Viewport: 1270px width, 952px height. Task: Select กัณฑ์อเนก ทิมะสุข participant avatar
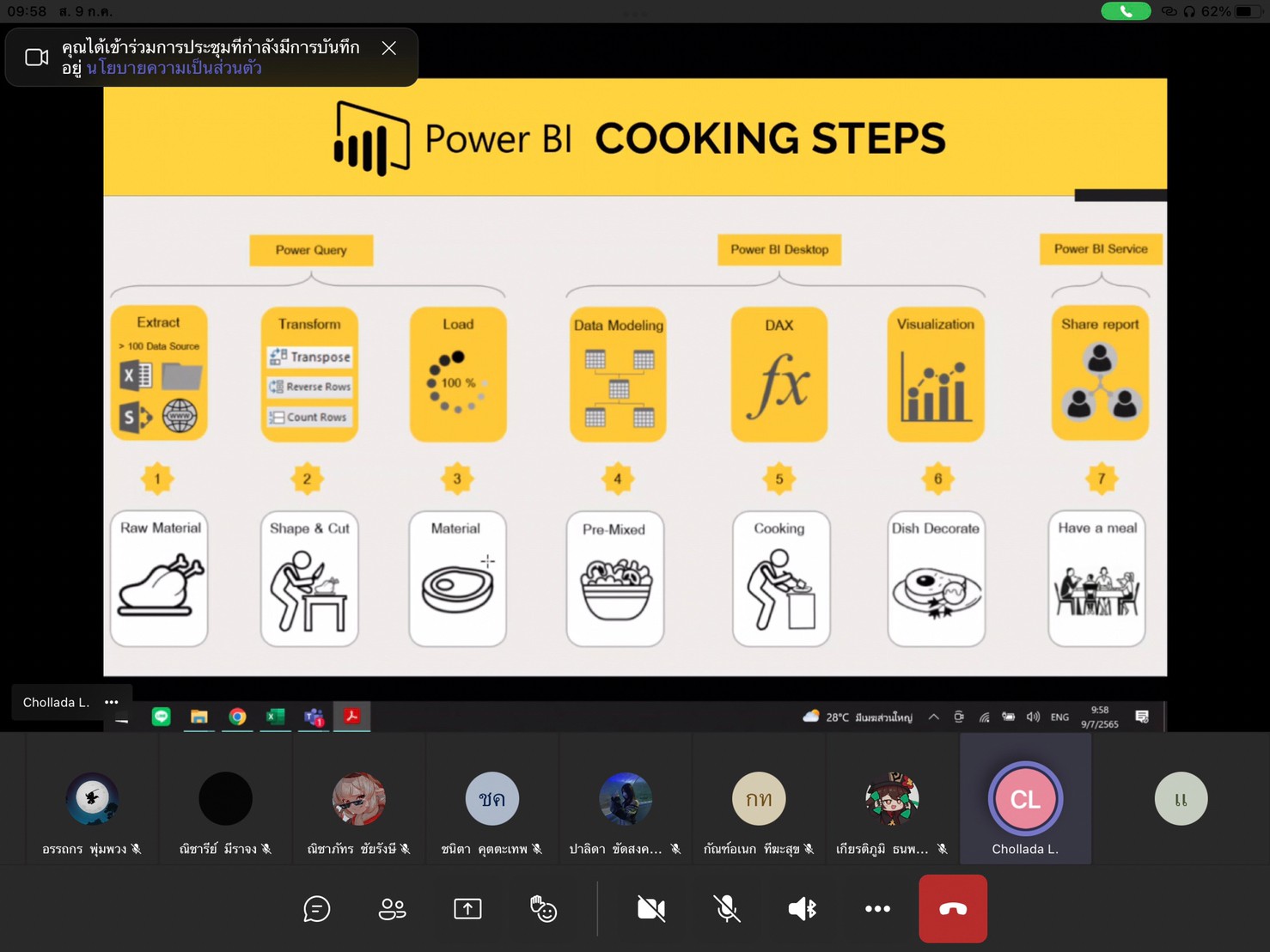tap(759, 798)
